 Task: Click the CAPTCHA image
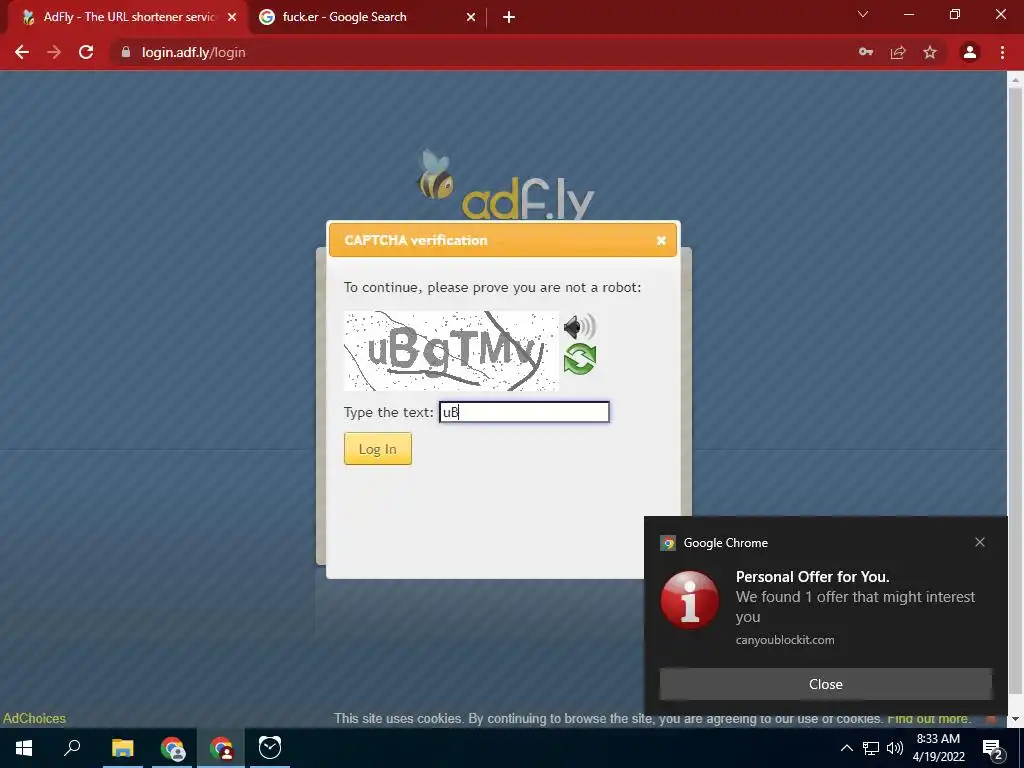point(451,351)
